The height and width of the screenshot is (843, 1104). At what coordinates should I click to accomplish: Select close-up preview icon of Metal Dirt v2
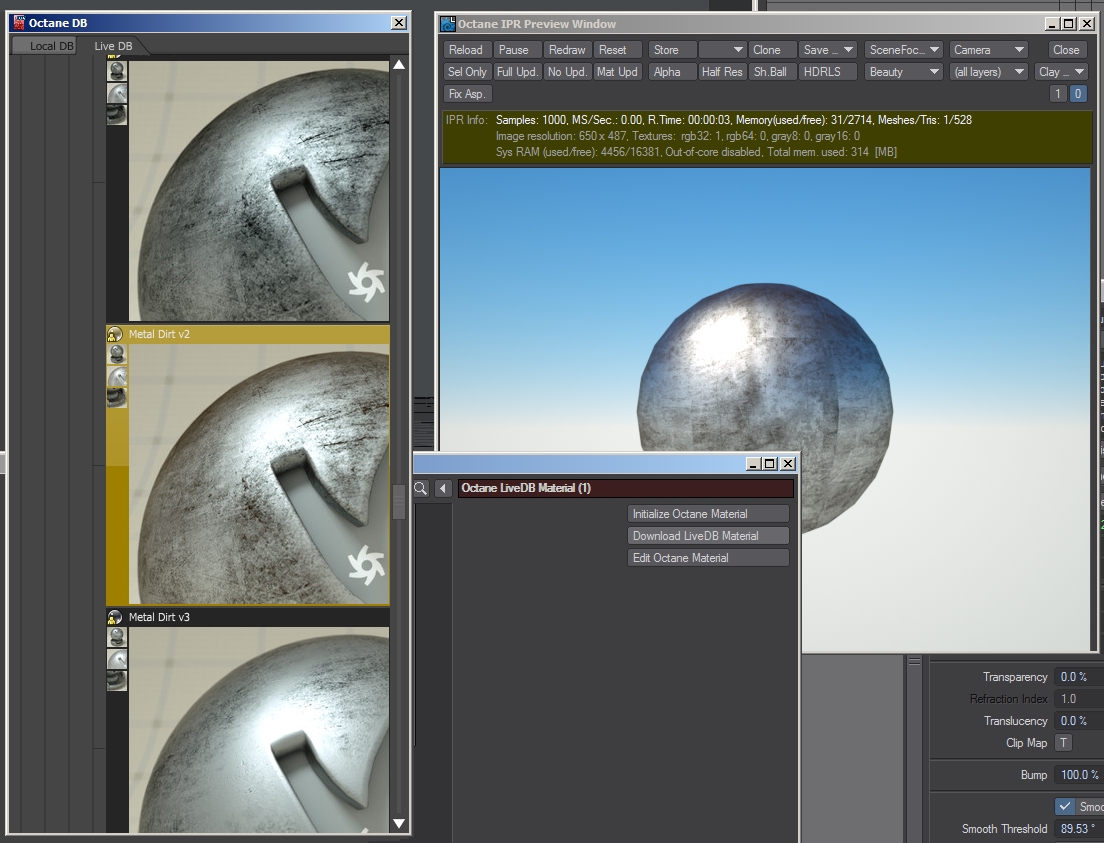point(117,376)
